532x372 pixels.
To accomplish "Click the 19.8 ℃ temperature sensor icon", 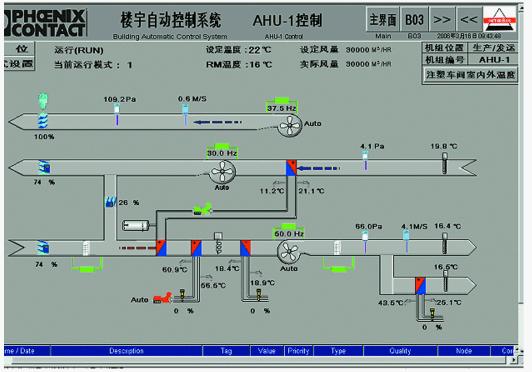I will [x=444, y=164].
